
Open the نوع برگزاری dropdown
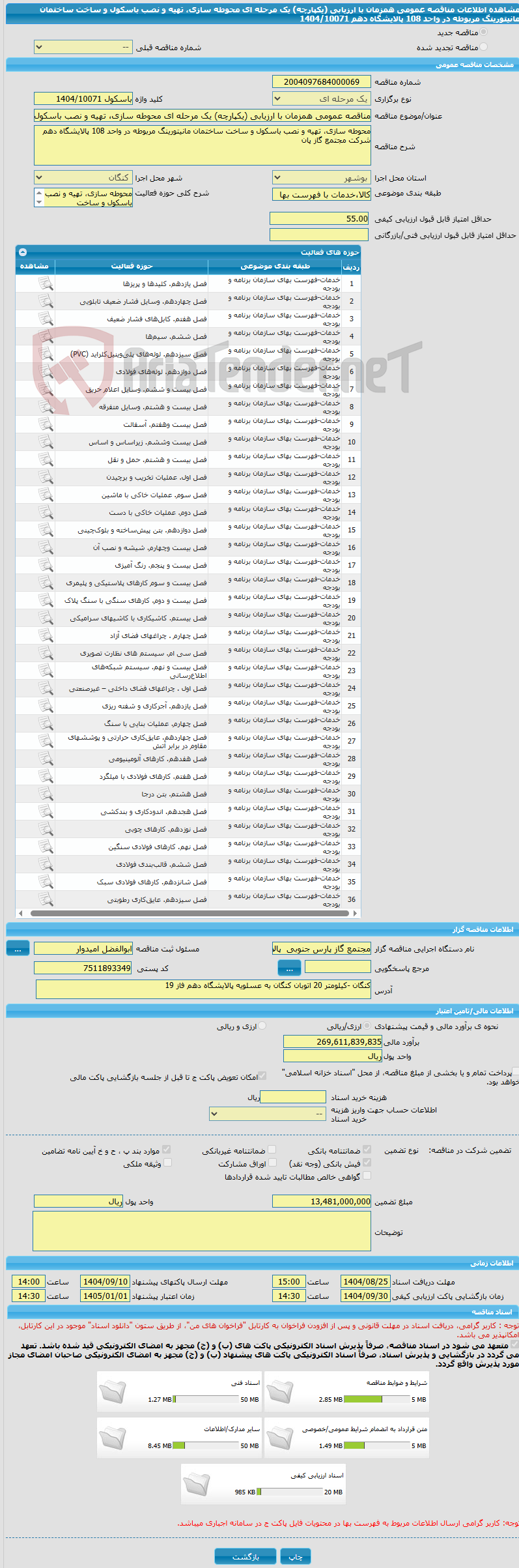pyautogui.click(x=322, y=99)
